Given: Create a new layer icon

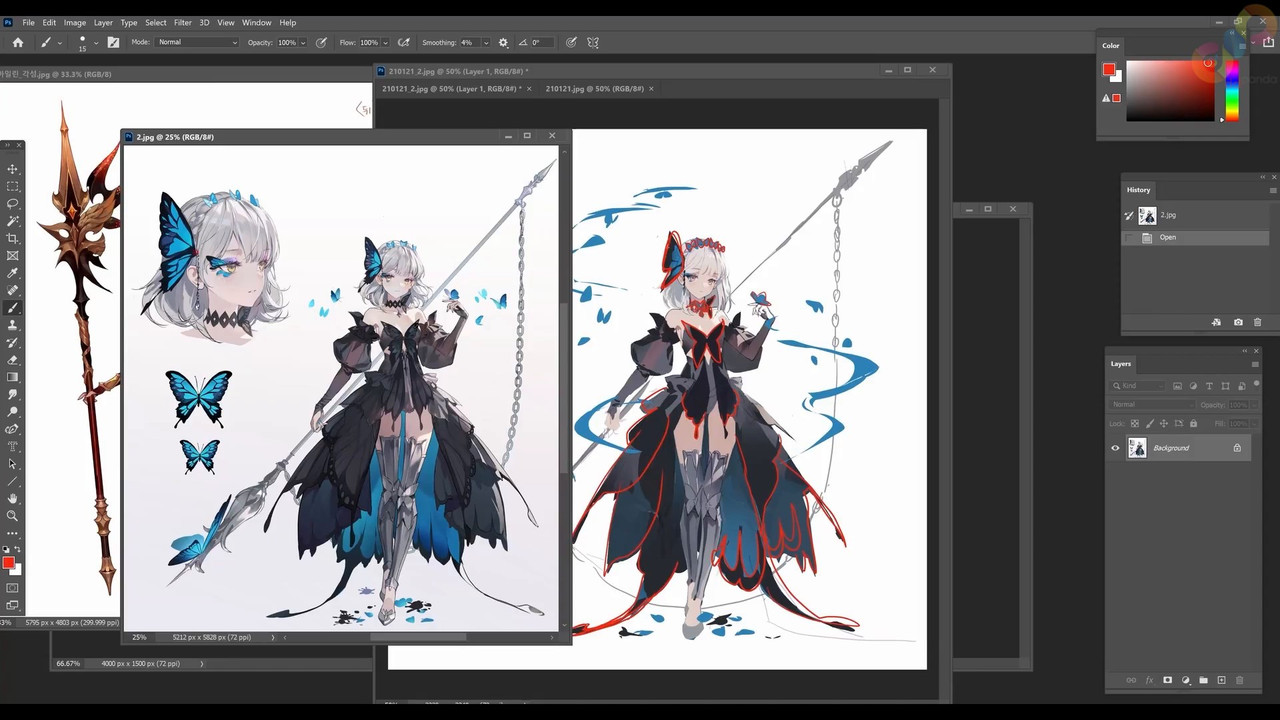Looking at the screenshot, I should (1221, 680).
